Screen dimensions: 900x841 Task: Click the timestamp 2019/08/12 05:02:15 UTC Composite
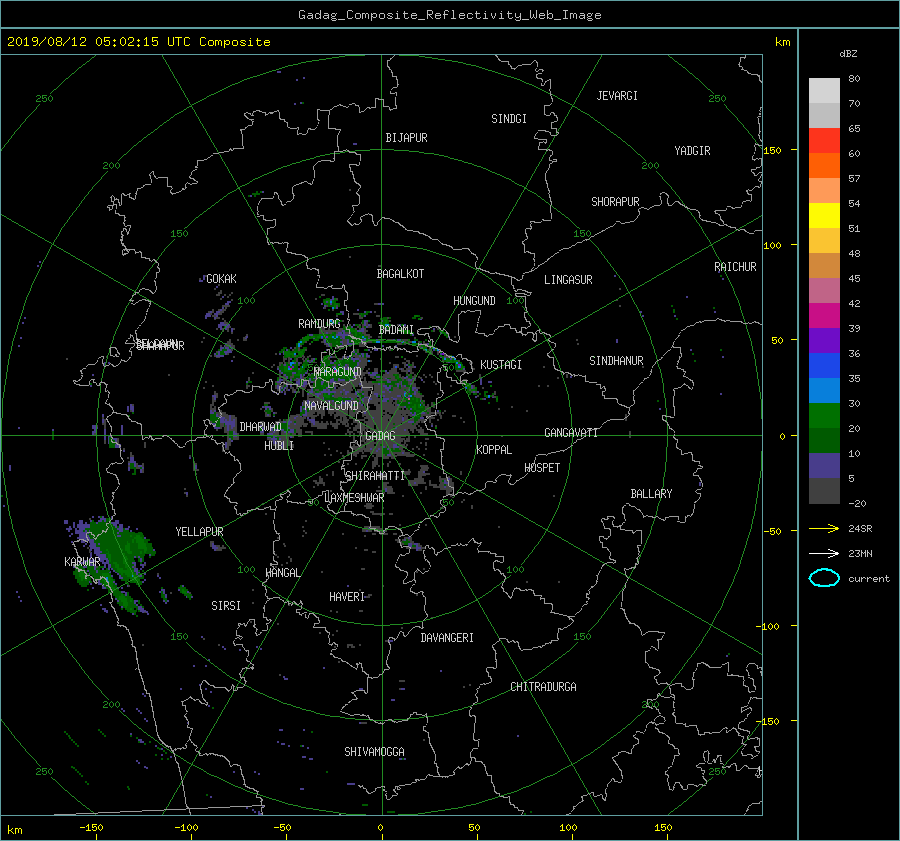138,42
